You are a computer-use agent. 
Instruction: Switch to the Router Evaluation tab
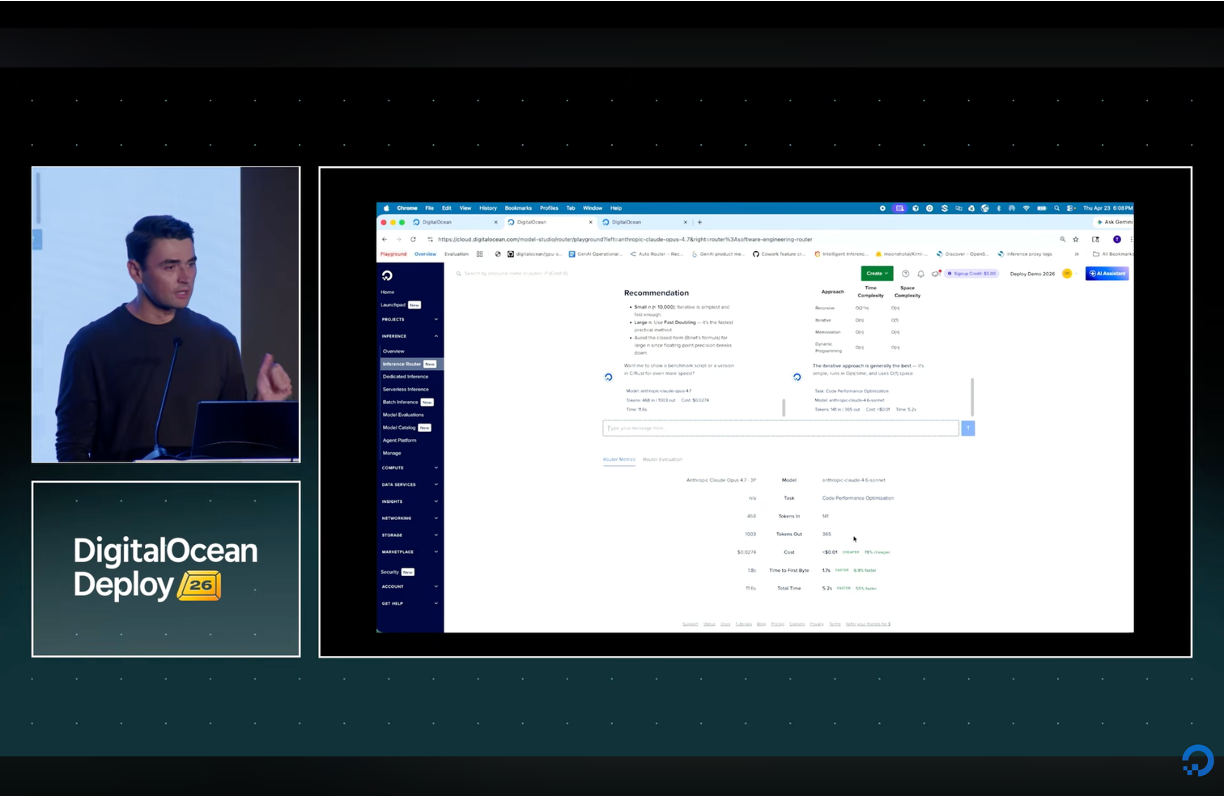coord(662,459)
